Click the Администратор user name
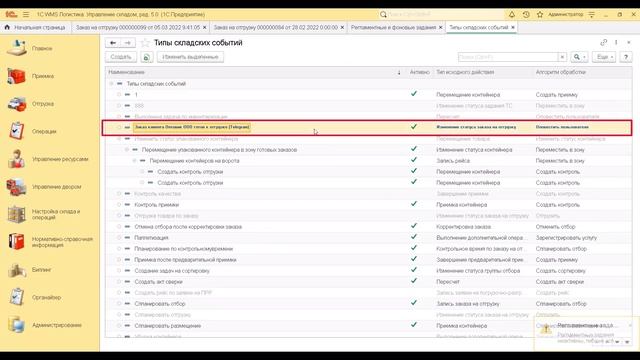Viewport: 640px width, 360px height. (x=565, y=14)
